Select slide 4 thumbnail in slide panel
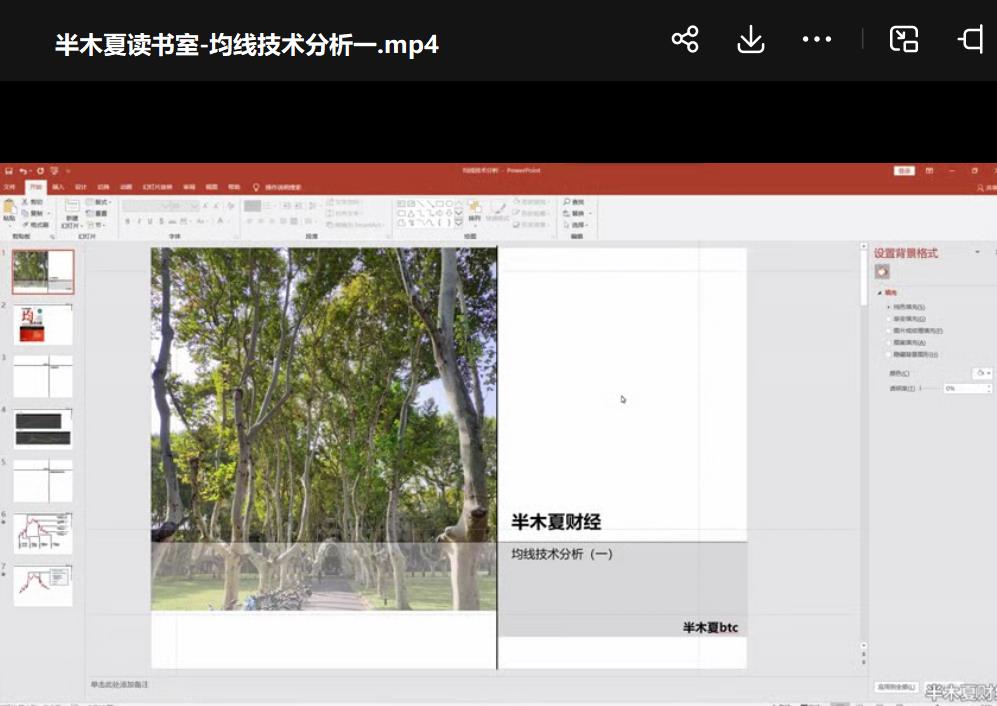Screen dimensions: 997x706 42,429
